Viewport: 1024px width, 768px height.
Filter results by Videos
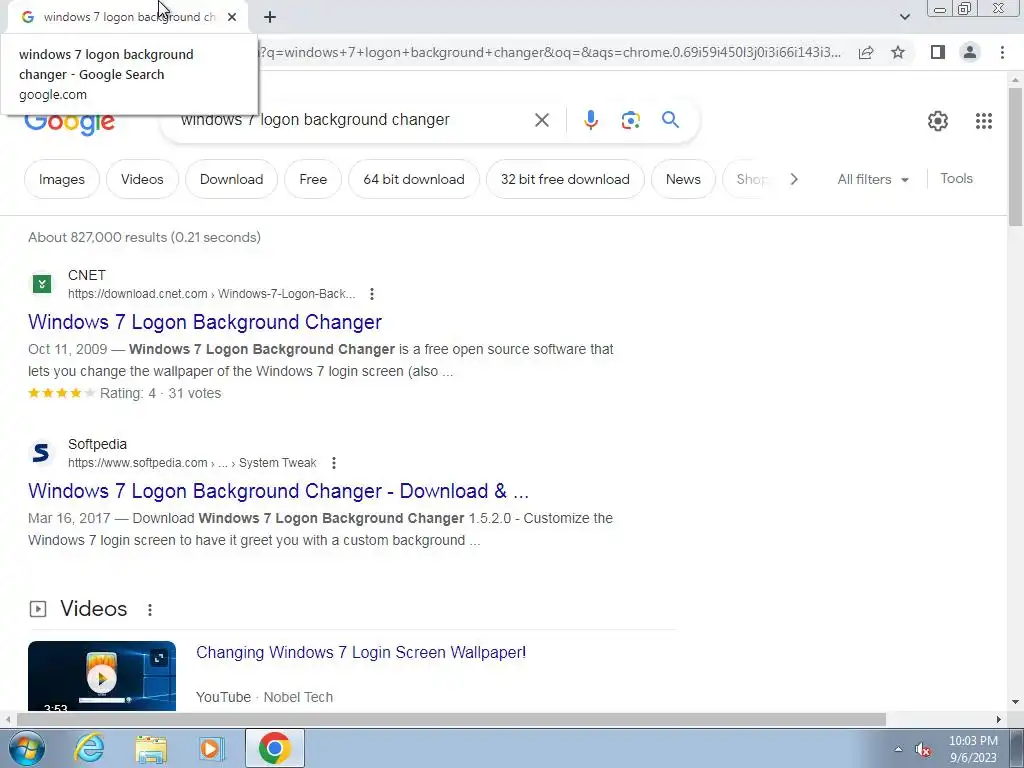coord(142,179)
